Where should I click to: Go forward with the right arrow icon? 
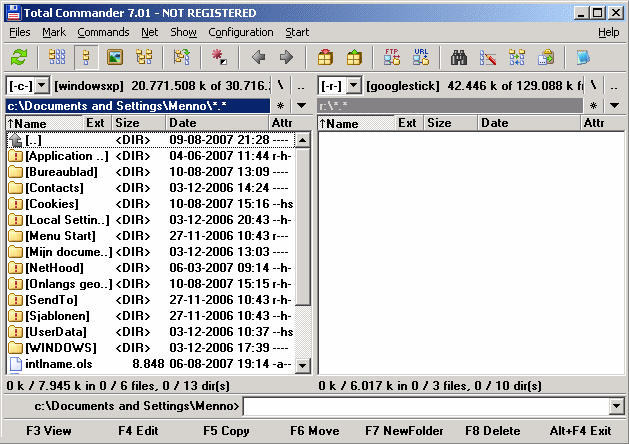[x=286, y=57]
